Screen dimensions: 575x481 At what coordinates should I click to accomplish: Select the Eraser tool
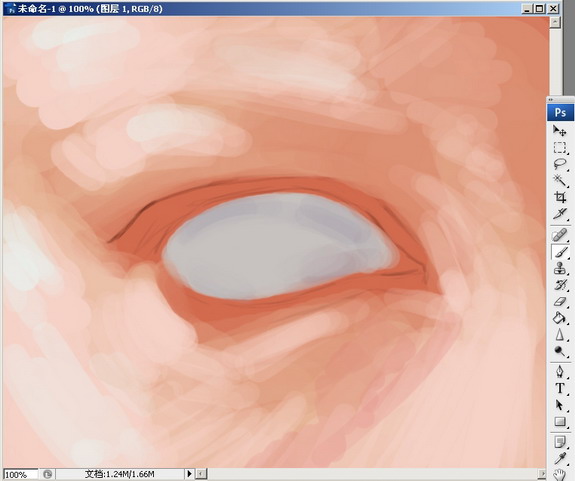(x=560, y=302)
